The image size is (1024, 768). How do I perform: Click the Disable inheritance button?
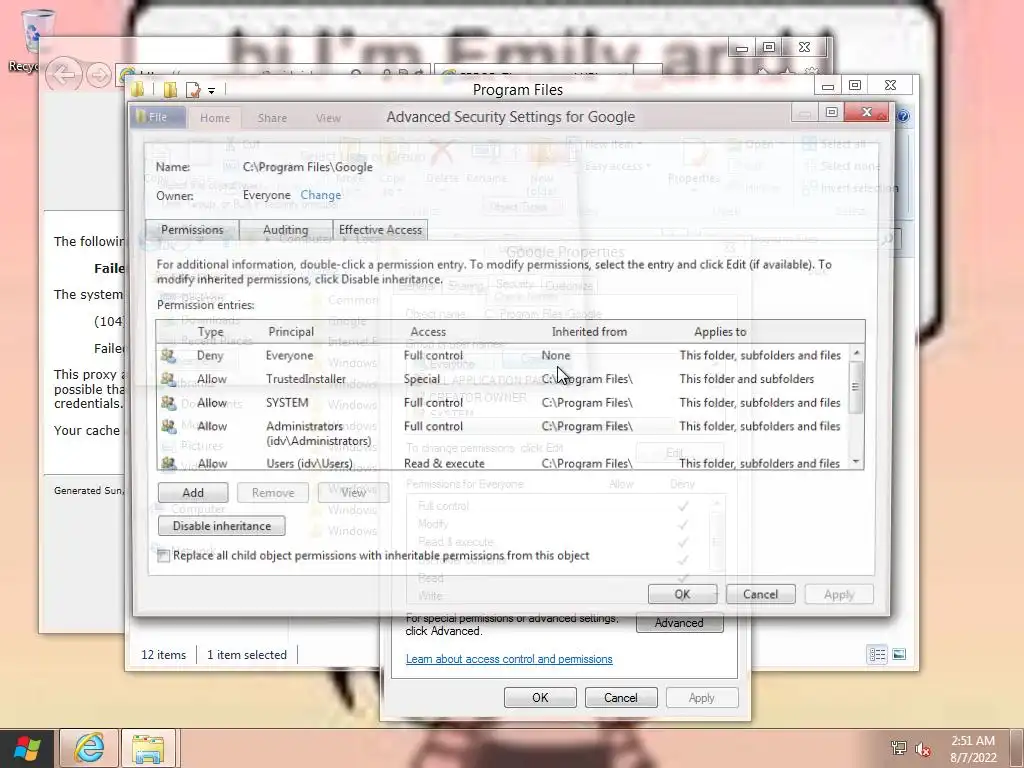click(x=221, y=526)
